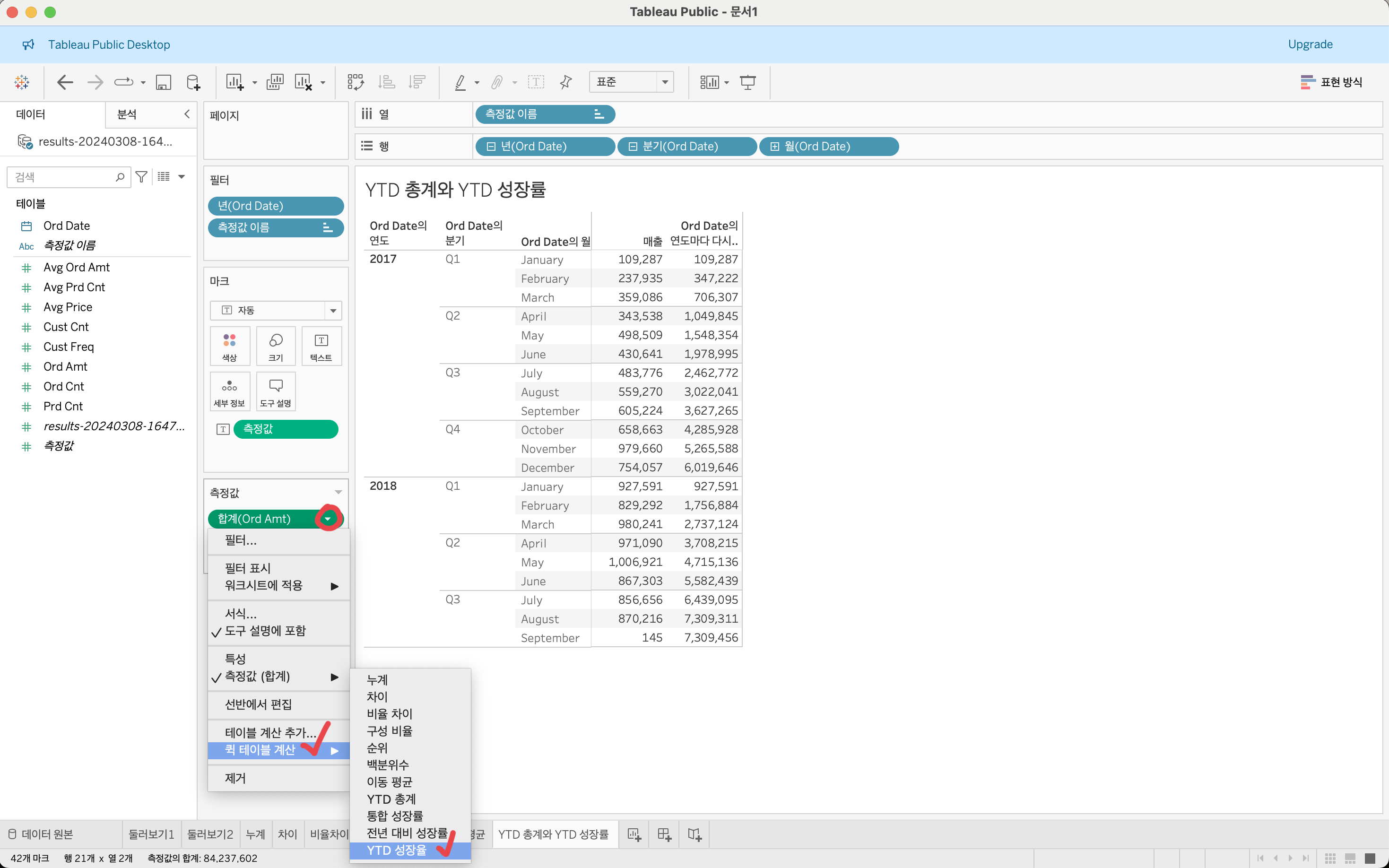Click the add new data source icon

(193, 82)
